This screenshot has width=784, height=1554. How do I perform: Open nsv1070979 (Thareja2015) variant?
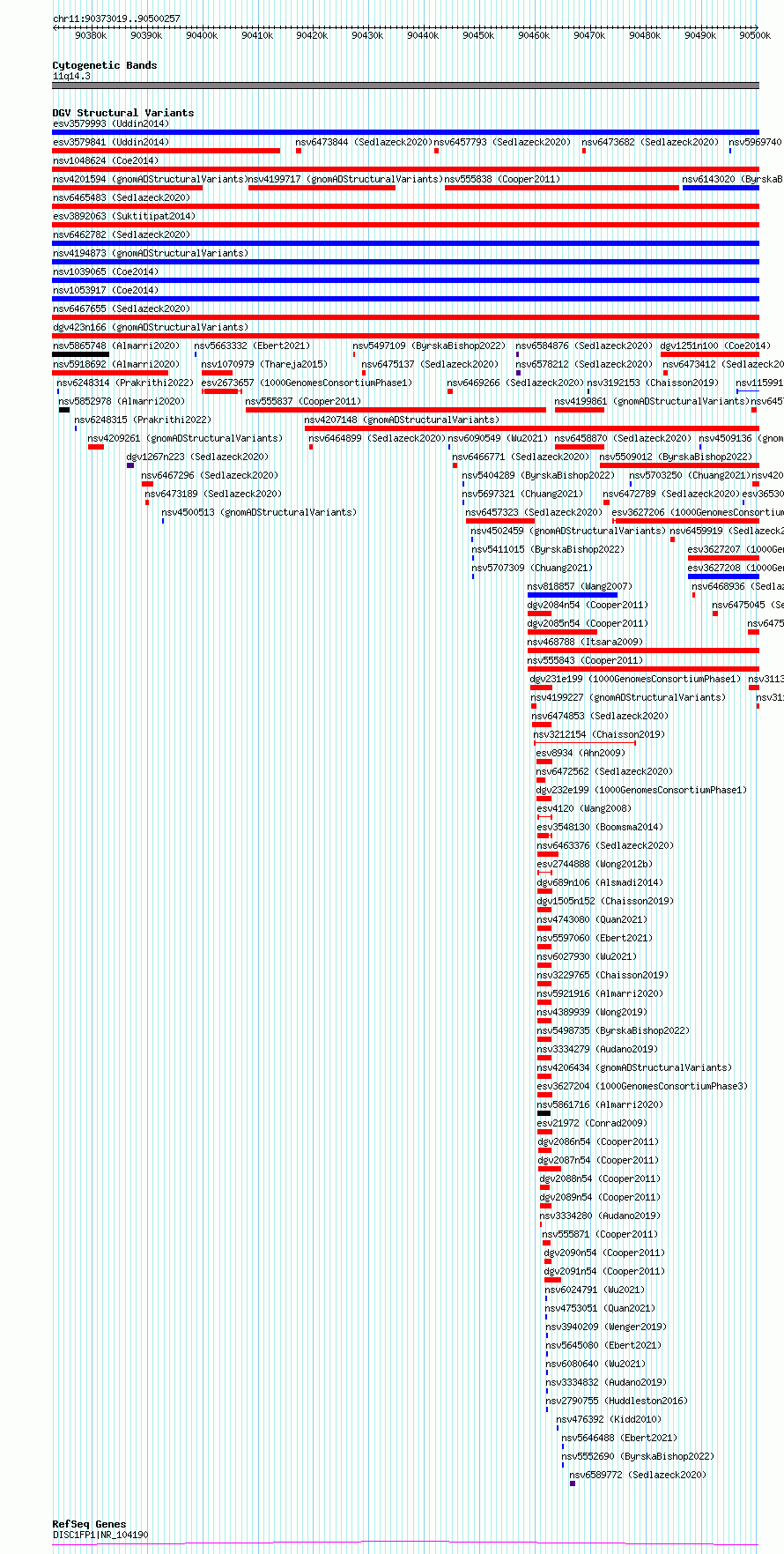264,364
